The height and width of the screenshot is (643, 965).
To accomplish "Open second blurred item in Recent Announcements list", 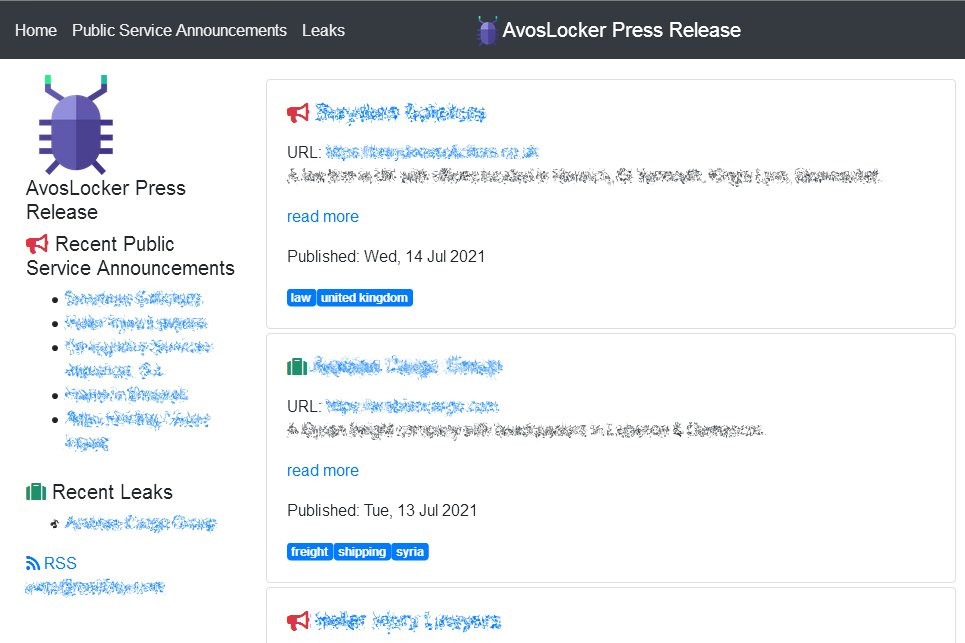I will 136,323.
